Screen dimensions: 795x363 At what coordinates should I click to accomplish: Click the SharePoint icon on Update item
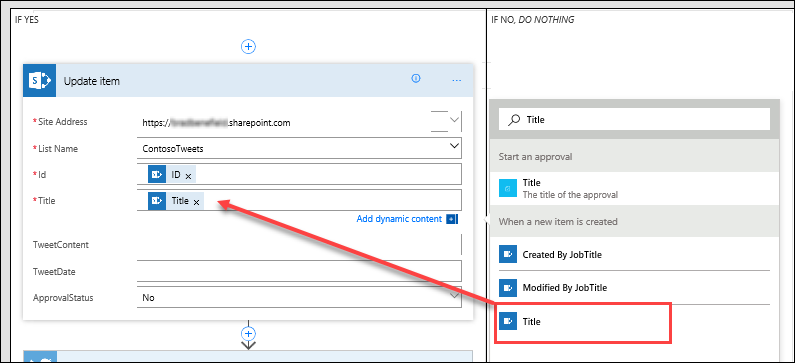click(40, 80)
